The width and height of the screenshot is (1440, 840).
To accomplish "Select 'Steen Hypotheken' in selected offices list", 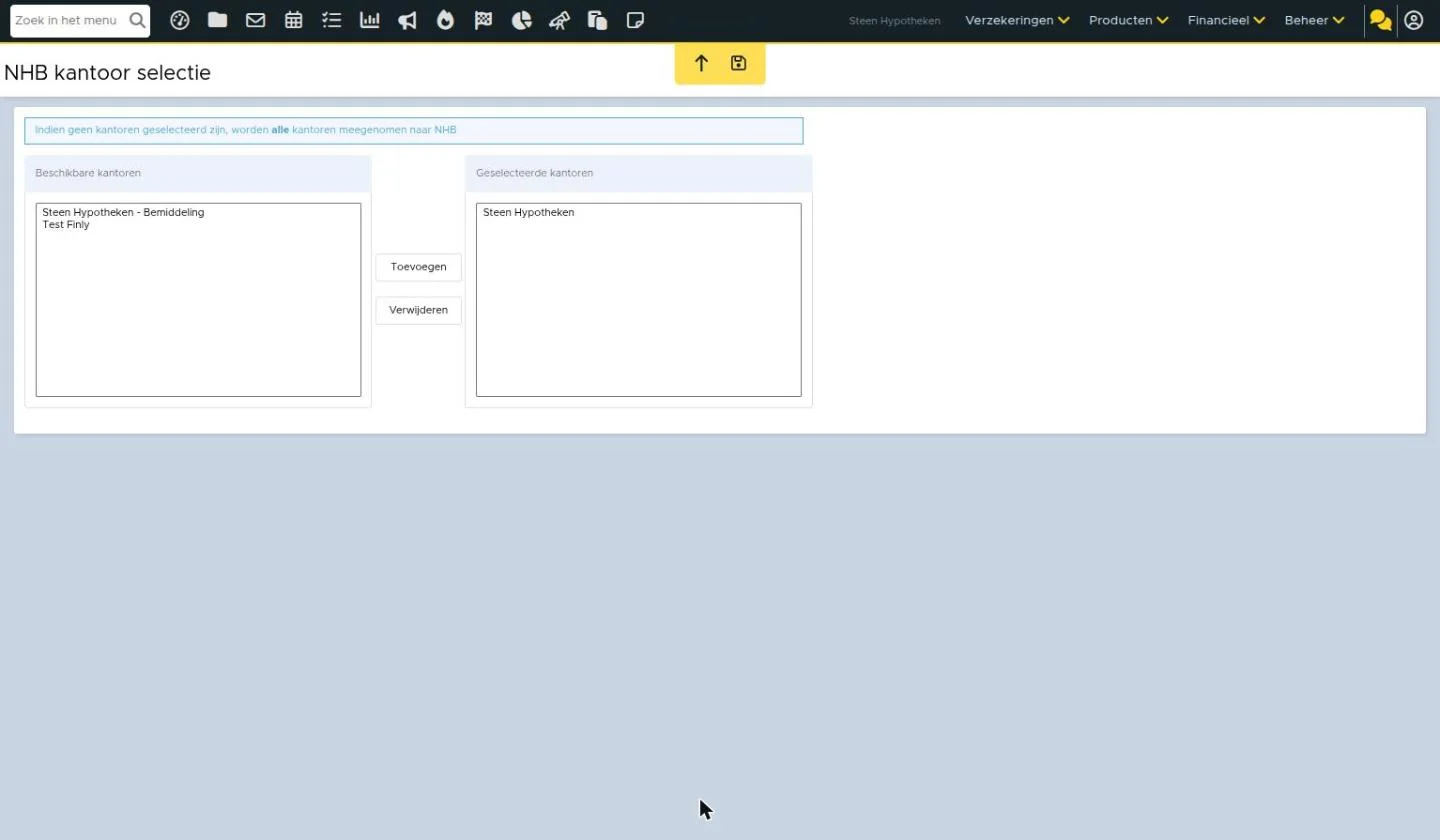I will [x=638, y=212].
